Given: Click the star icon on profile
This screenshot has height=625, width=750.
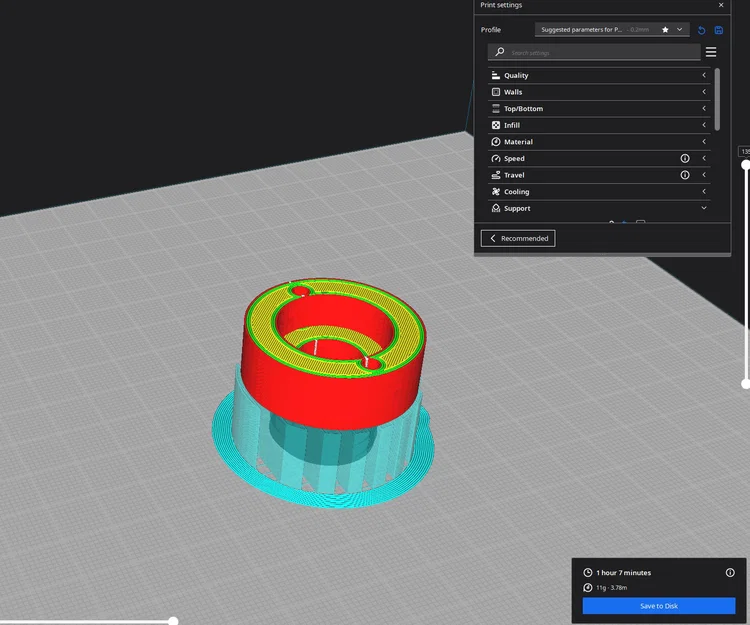Looking at the screenshot, I should point(665,30).
